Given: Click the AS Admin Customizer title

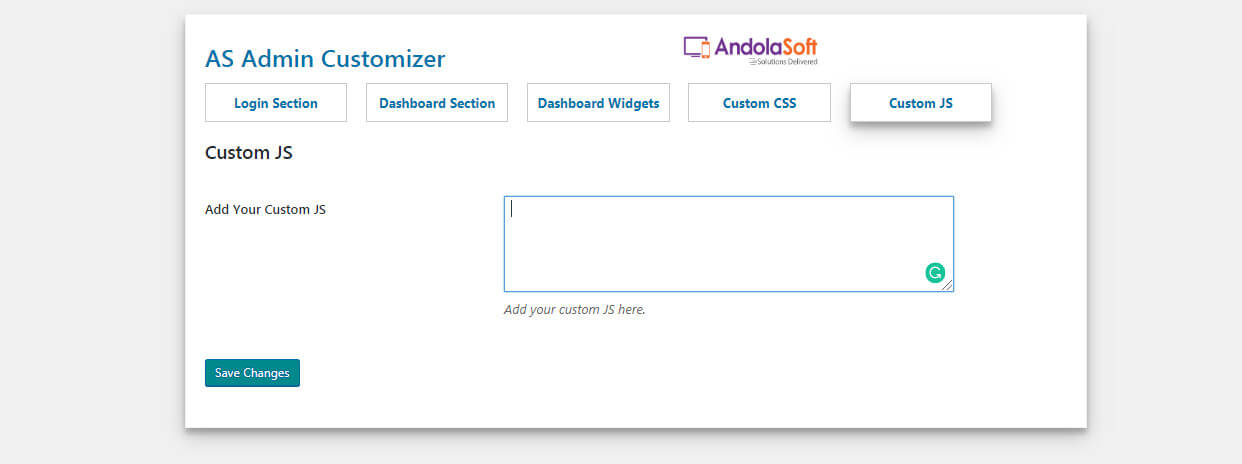Looking at the screenshot, I should pos(325,58).
